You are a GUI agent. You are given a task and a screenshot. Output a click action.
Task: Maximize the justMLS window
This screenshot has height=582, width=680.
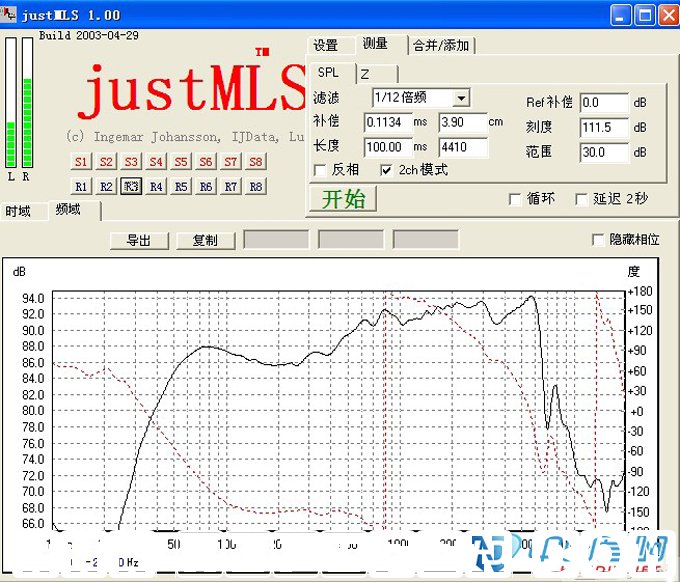[645, 15]
